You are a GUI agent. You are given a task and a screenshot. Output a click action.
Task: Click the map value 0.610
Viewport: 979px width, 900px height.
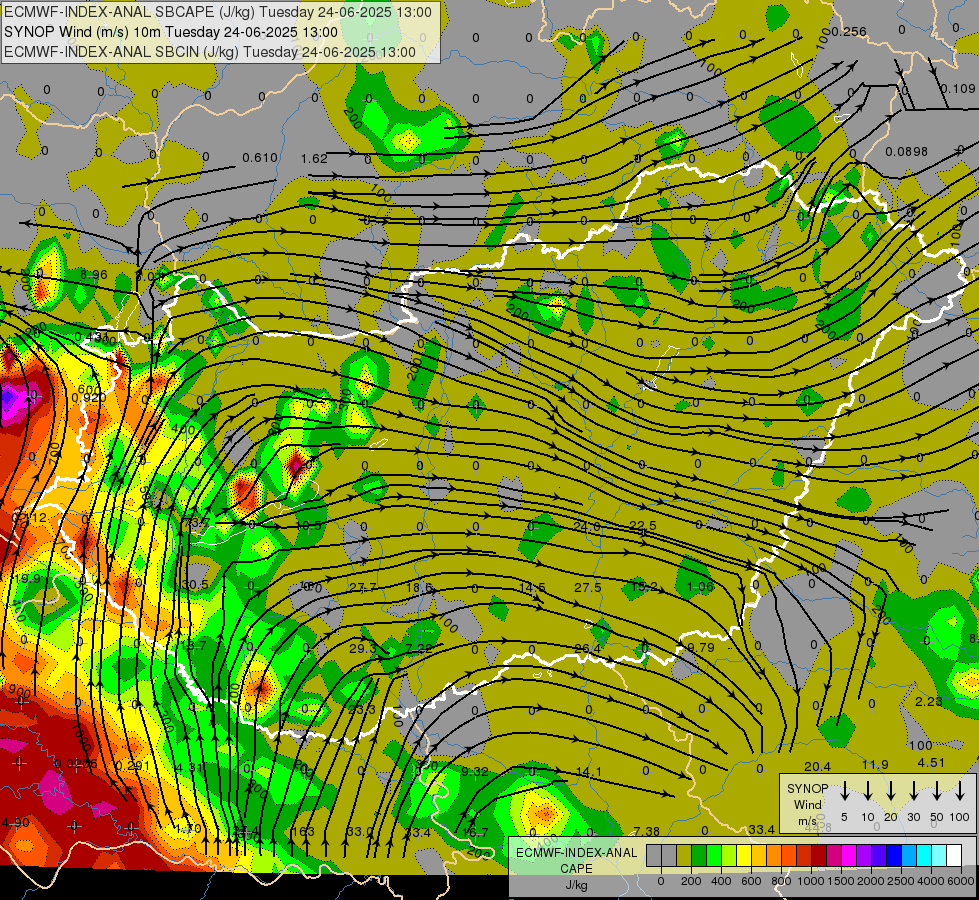260,158
